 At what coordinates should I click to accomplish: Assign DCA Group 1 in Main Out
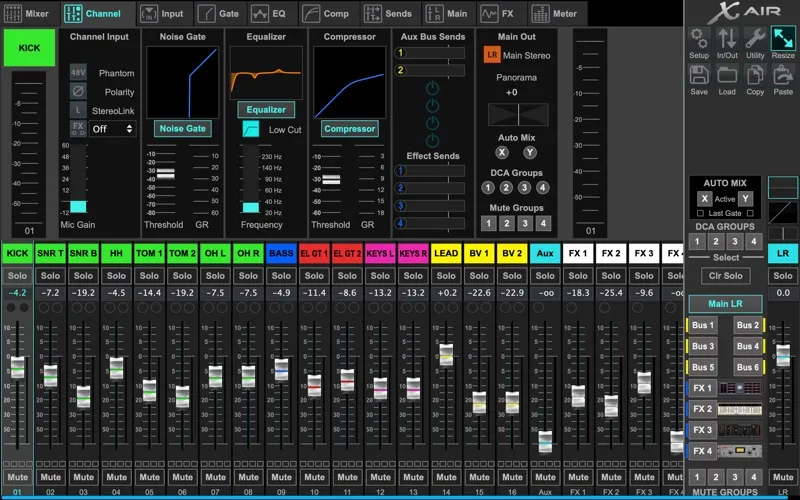coord(488,188)
